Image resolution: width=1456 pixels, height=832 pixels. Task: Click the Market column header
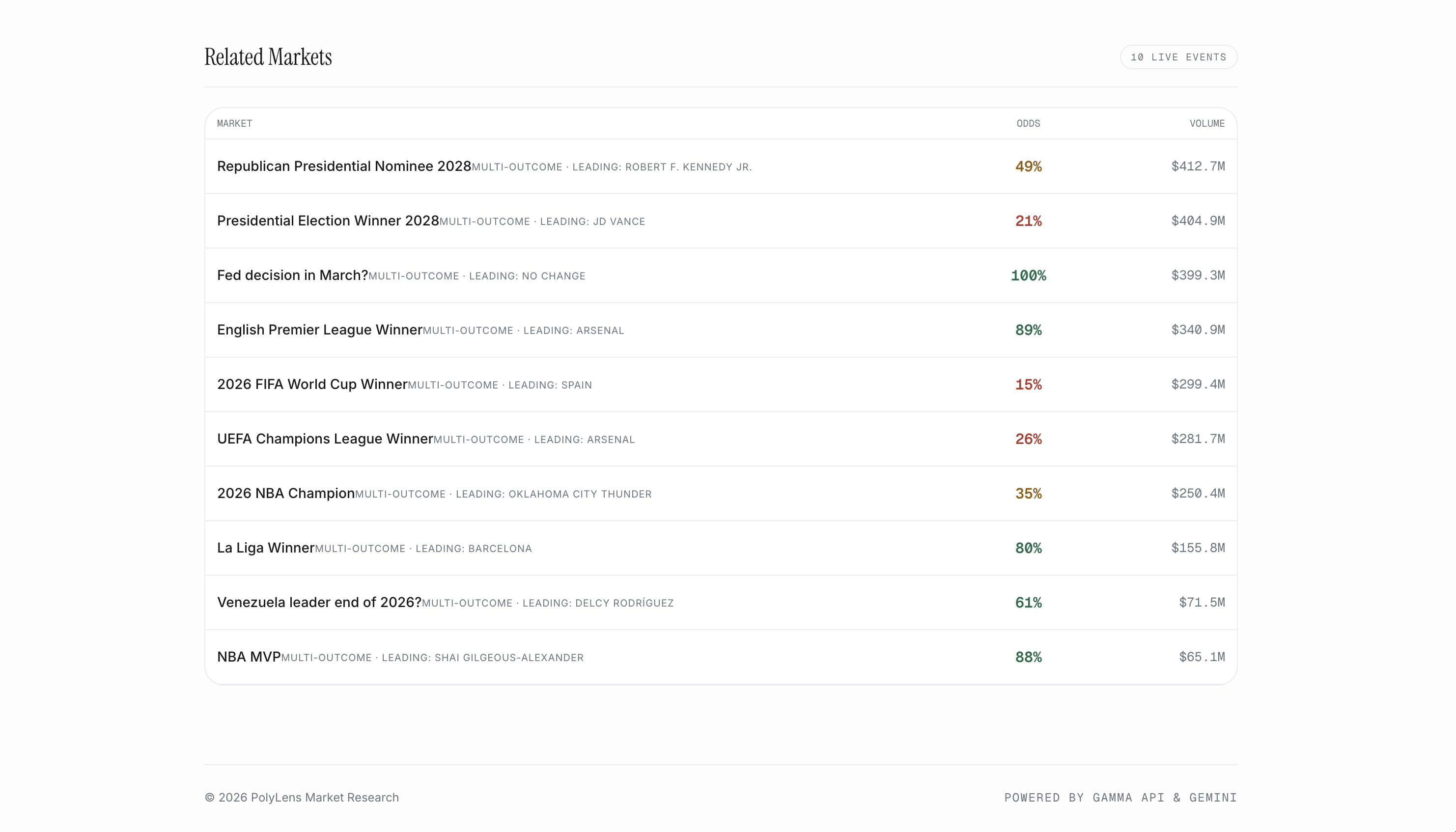tap(234, 123)
